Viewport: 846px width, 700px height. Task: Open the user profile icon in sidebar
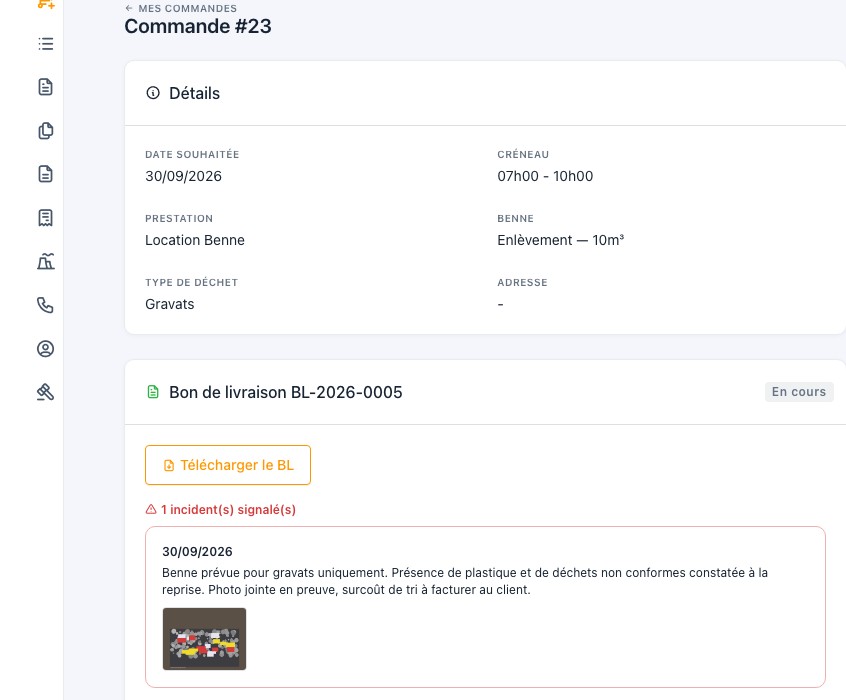coord(46,349)
